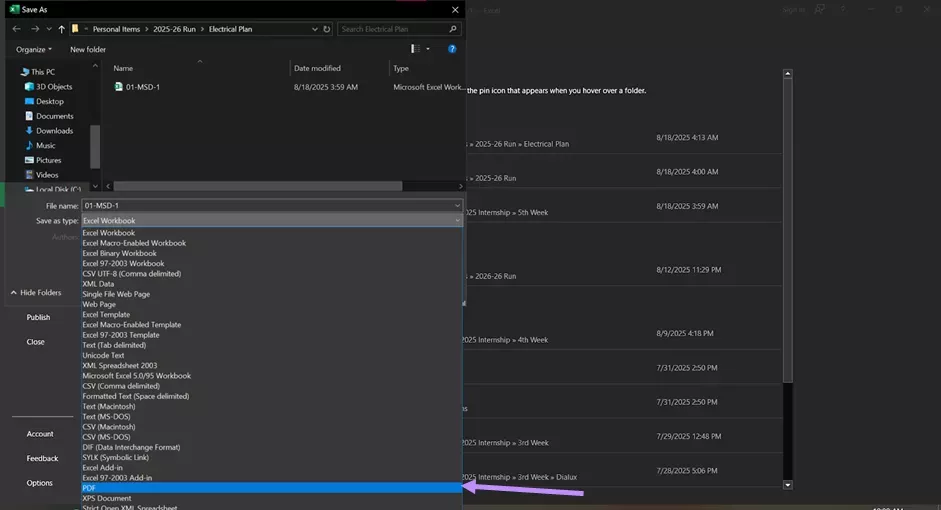Choose XML Data file type
This screenshot has height=510, width=941.
coord(272,284)
